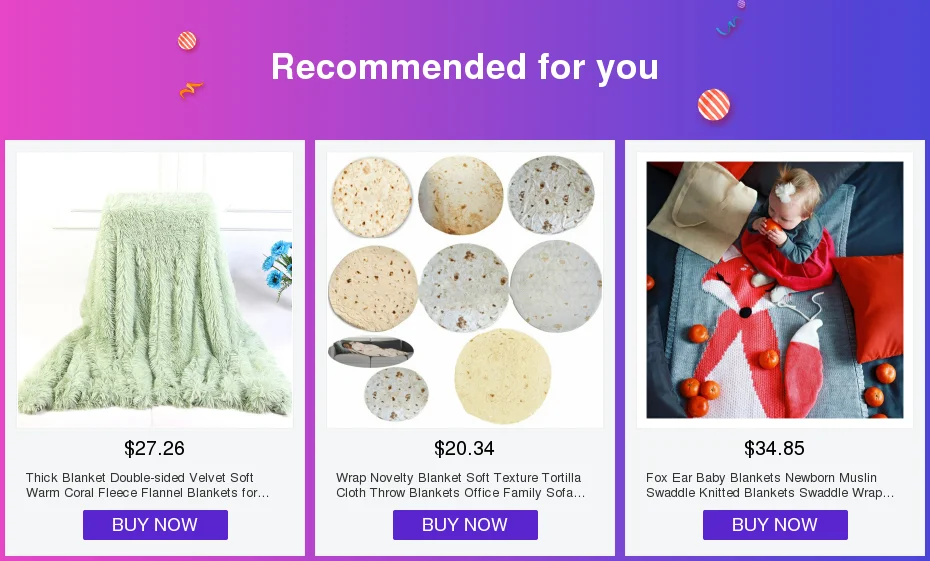930x561 pixels.
Task: Buy the $27.26 thick velvet blanket
Action: 155,525
